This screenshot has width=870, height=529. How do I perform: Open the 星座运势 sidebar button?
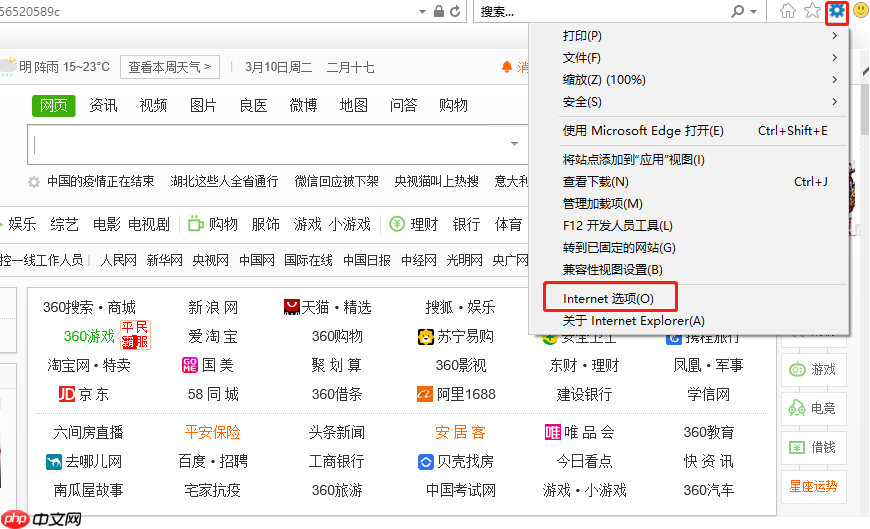tap(813, 487)
